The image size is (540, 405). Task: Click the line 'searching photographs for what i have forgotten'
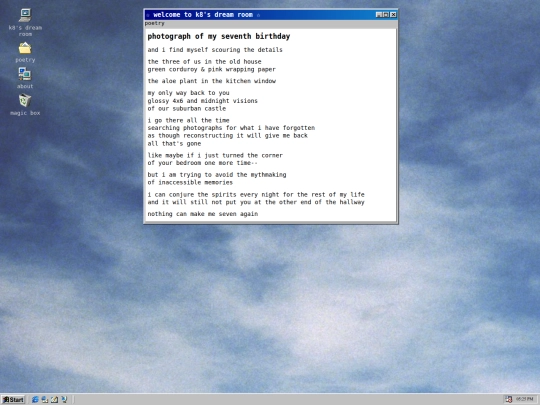click(231, 128)
